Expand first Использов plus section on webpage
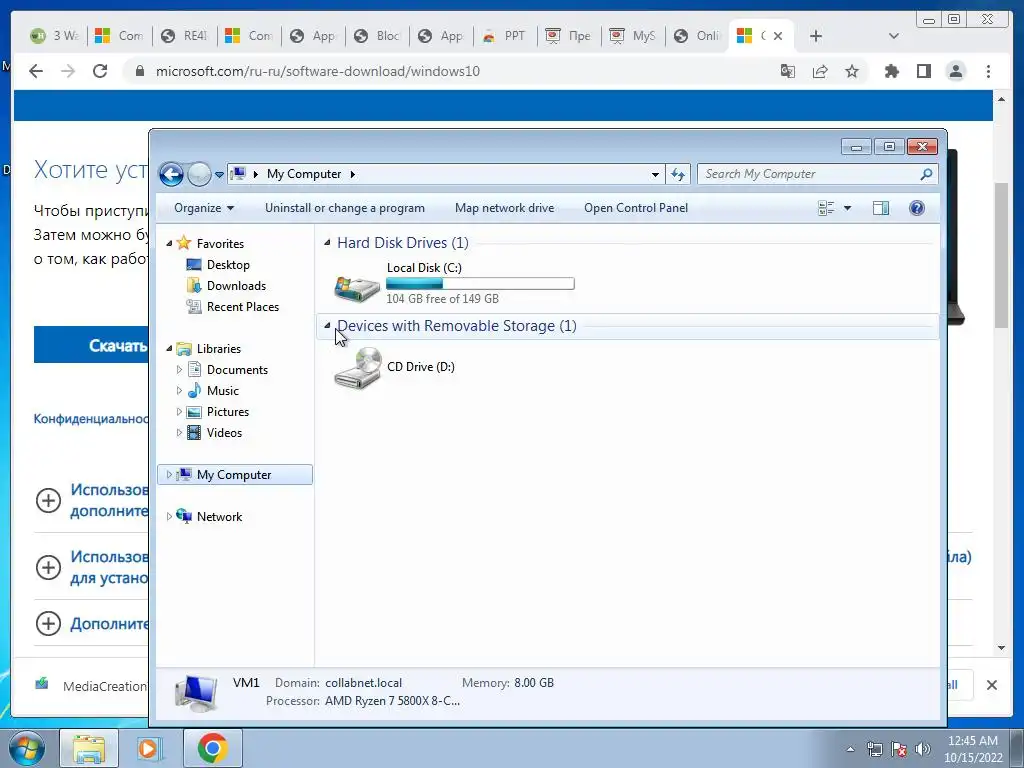Viewport: 1024px width, 768px height. [x=48, y=501]
